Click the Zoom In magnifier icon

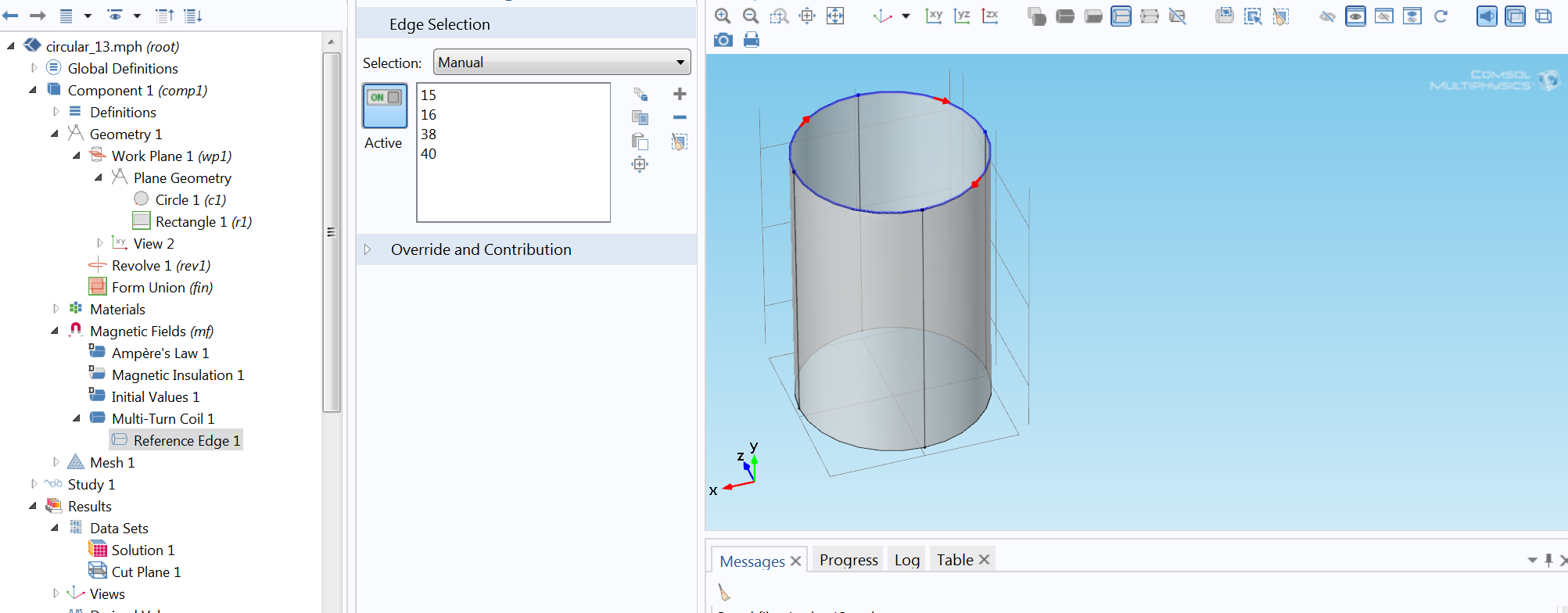coord(723,16)
